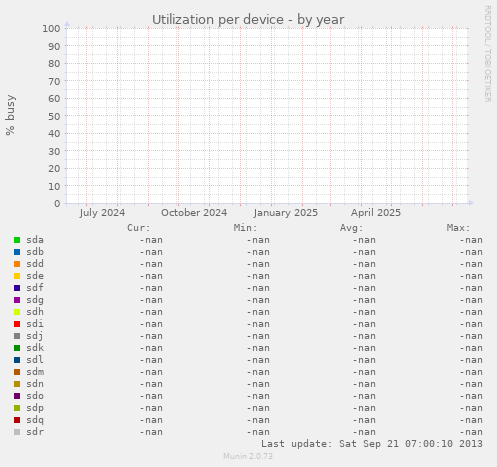Click the sdk device label

(35, 348)
